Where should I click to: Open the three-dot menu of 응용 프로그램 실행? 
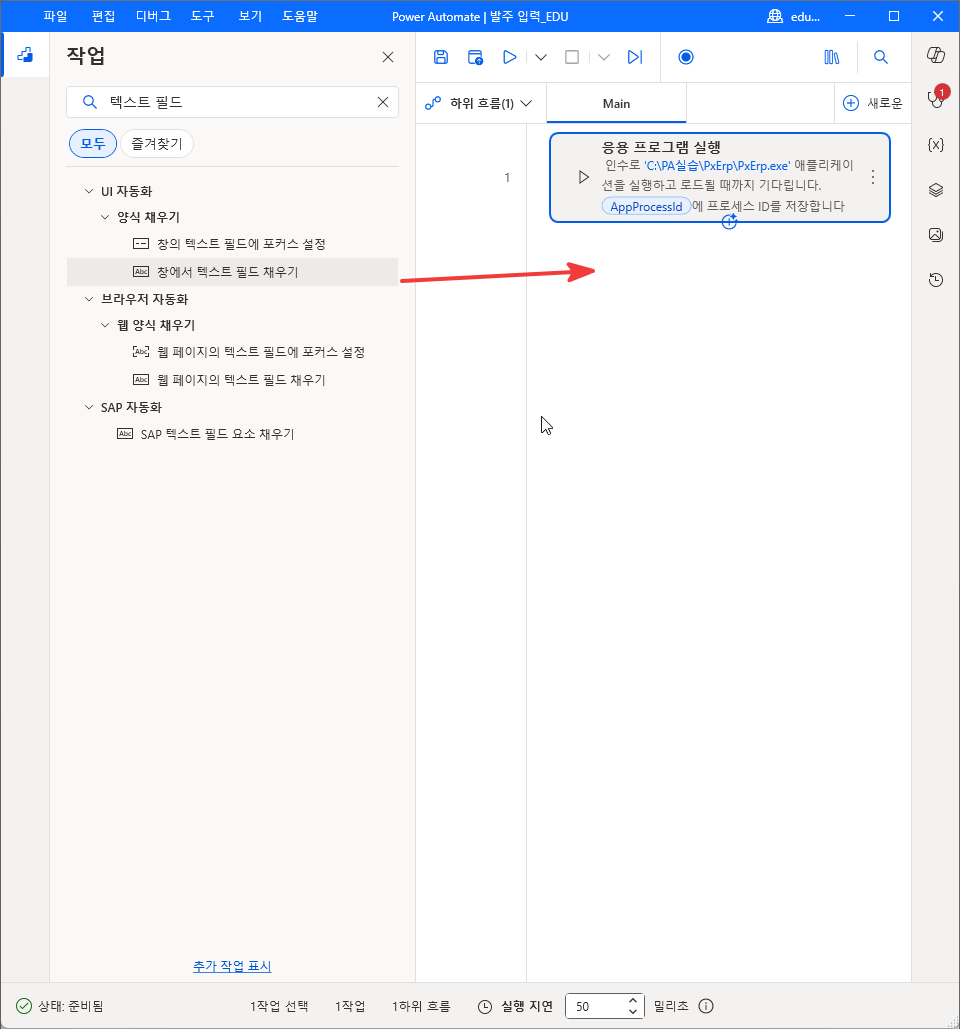point(873,177)
